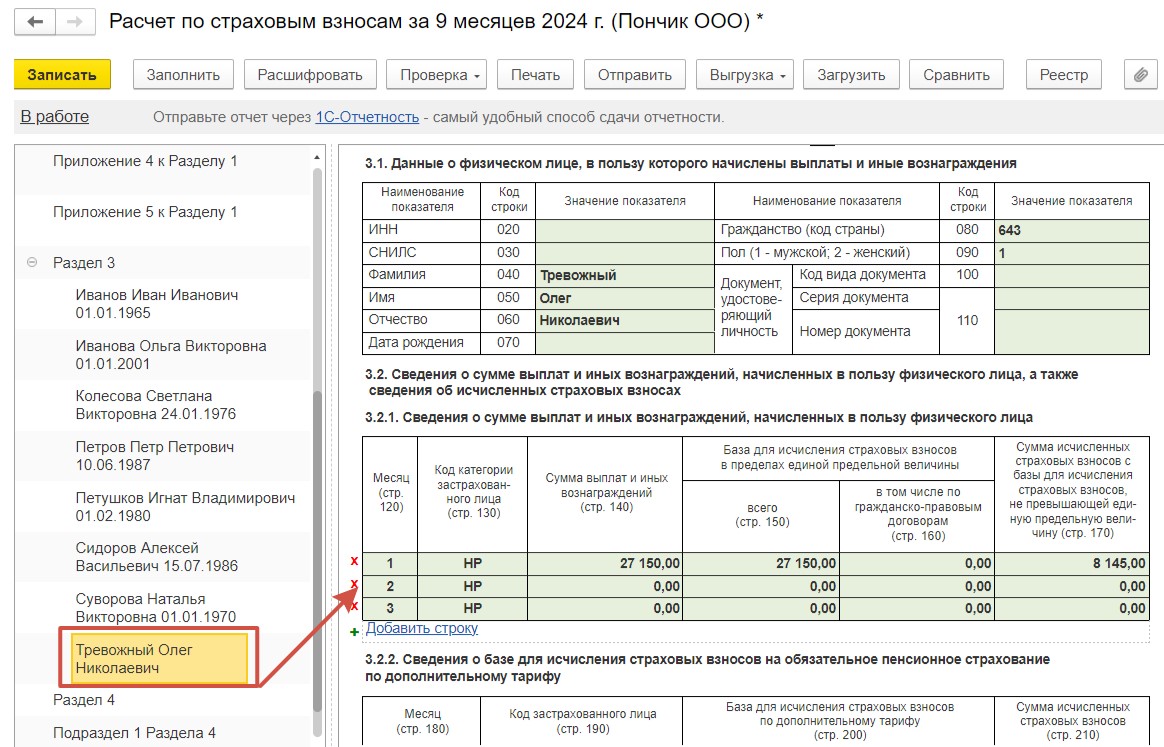Screen dimensions: 1164x747
Task: Click month 3 category code НР cell
Action: [x=473, y=609]
